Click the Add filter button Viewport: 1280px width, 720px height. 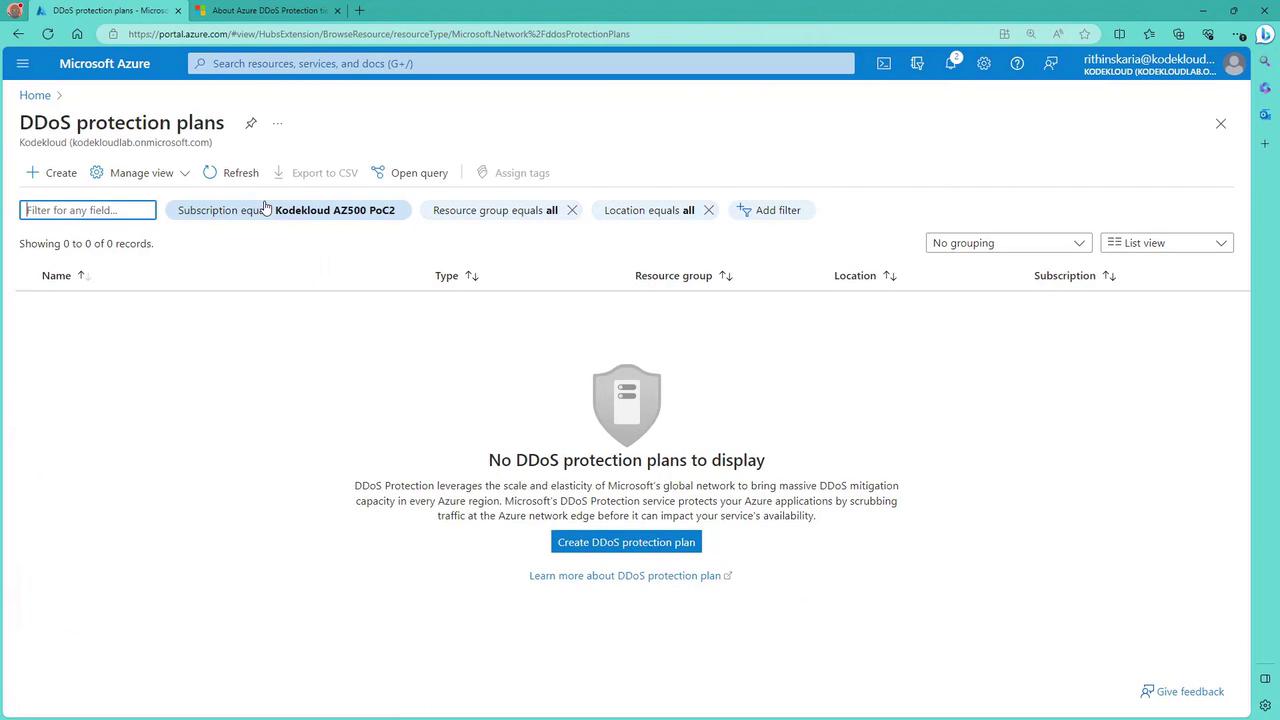click(x=769, y=210)
